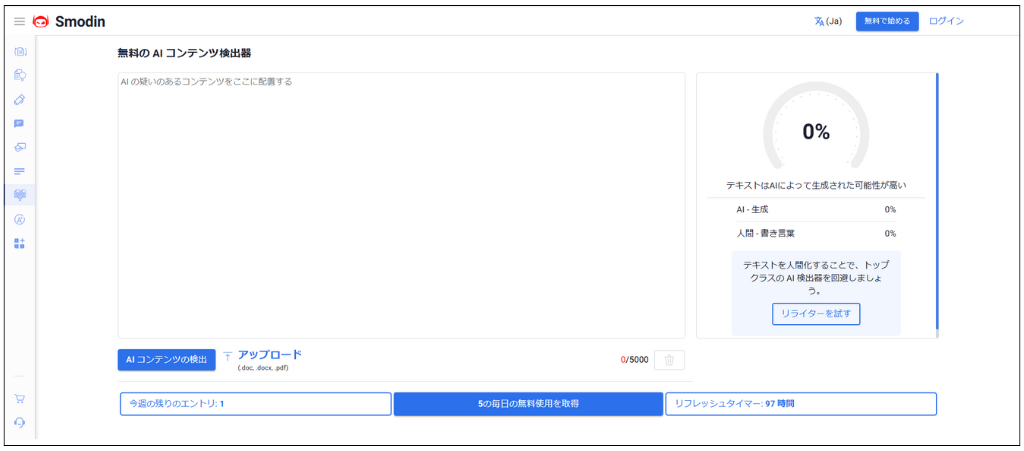Image resolution: width=1024 pixels, height=451 pixels.
Task: Open the apps grid icon in sidebar
Action: click(x=19, y=243)
